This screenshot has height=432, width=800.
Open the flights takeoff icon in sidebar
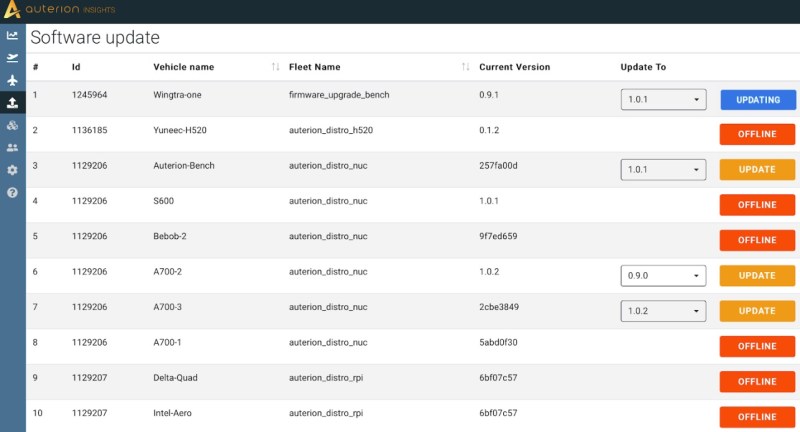click(12, 58)
